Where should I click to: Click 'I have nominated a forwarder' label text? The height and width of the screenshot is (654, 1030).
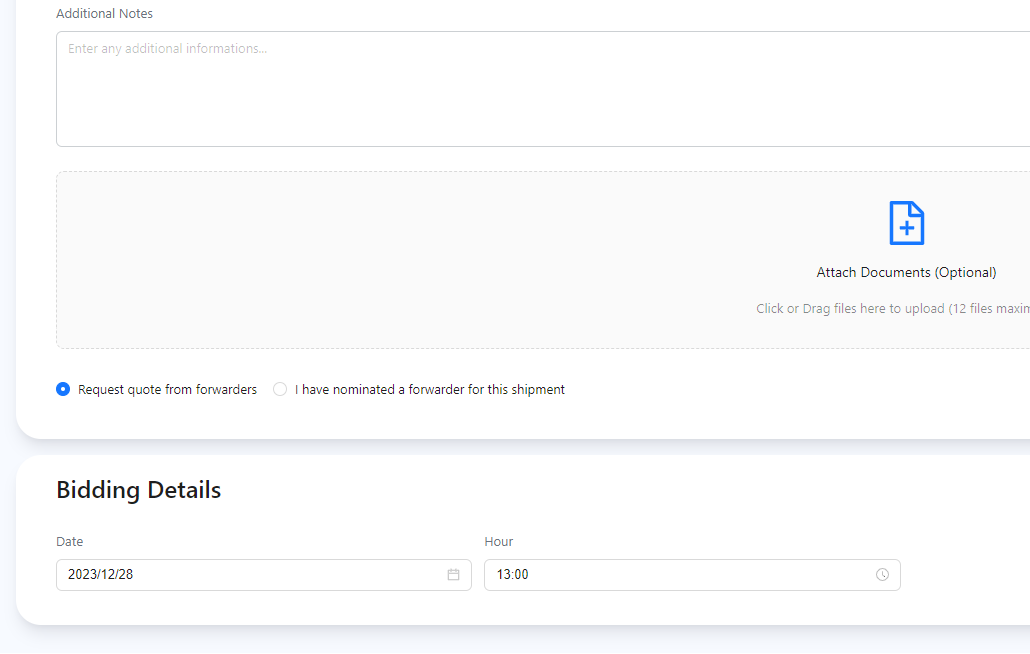pos(430,389)
